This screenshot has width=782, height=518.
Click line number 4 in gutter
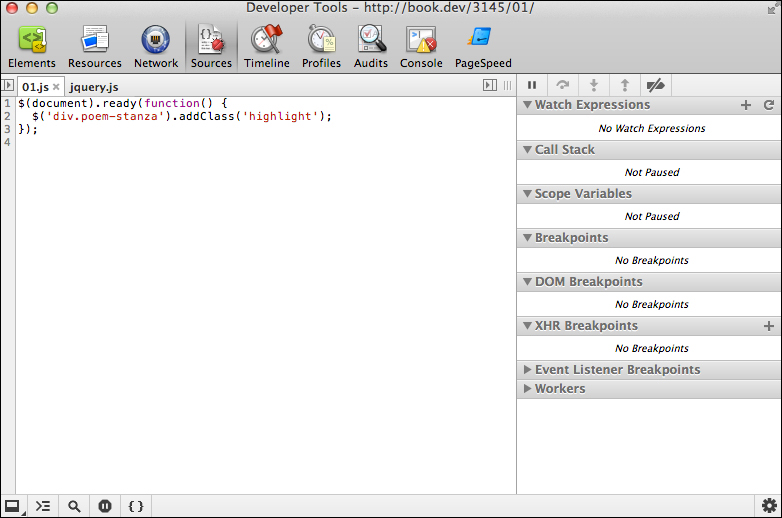tap(7, 142)
